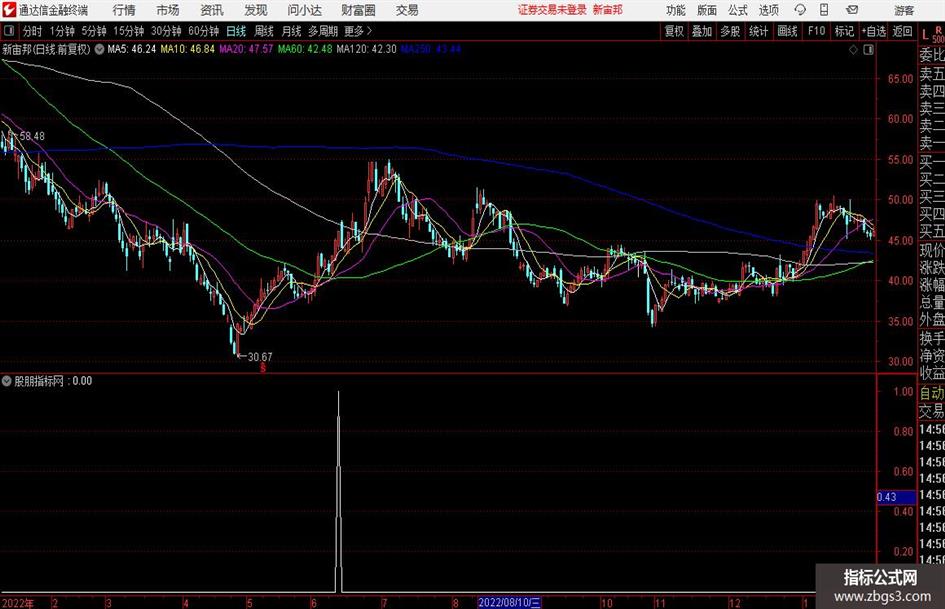This screenshot has width=945, height=609.
Task: Click the 统计 statistics toolbar button
Action: 758,31
